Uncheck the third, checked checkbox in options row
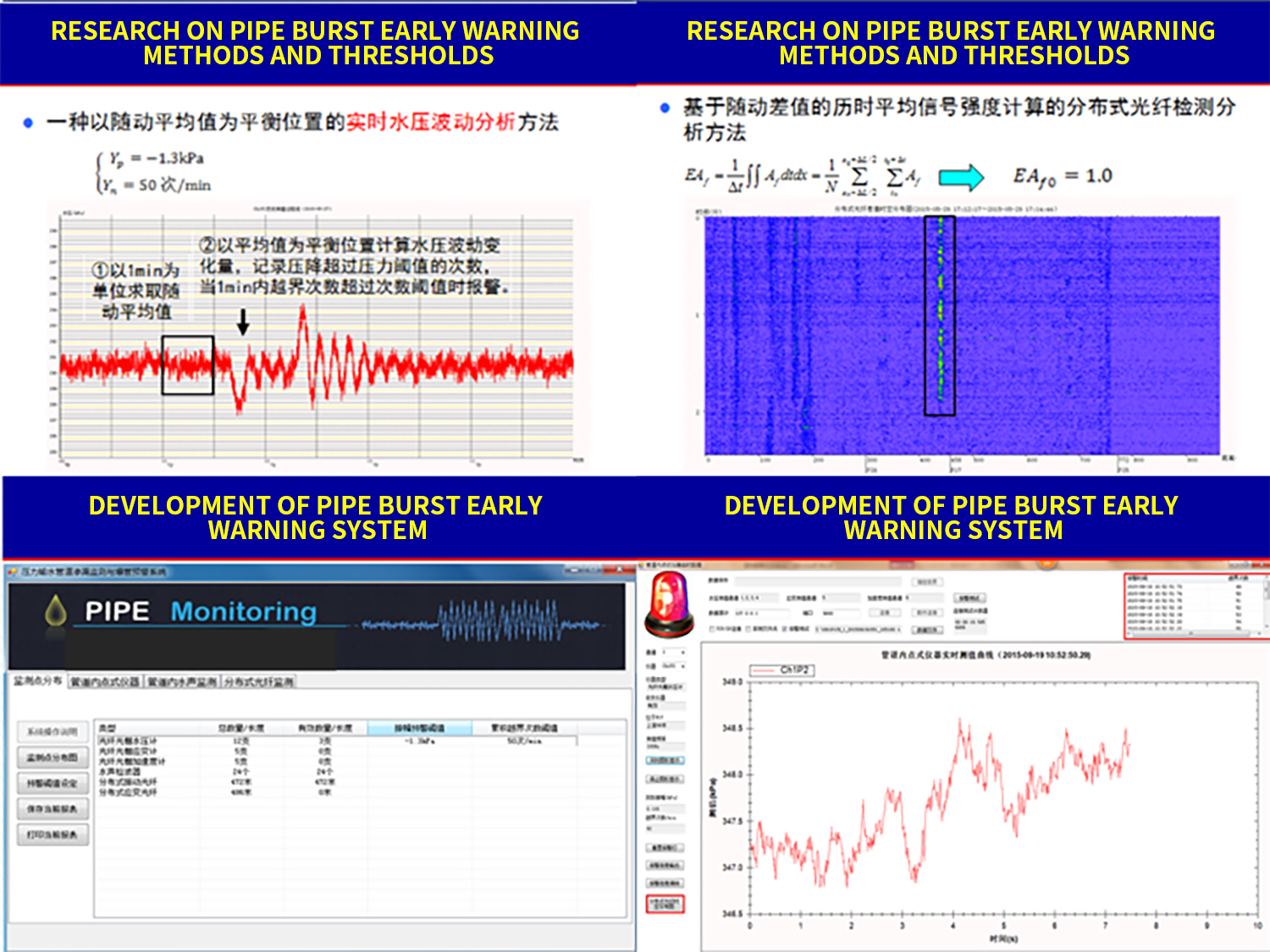 point(785,630)
